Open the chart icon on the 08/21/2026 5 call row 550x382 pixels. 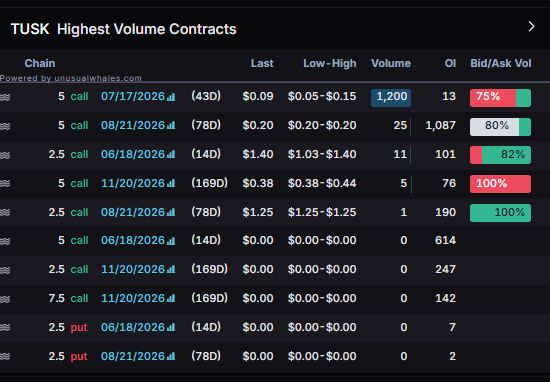coord(171,126)
